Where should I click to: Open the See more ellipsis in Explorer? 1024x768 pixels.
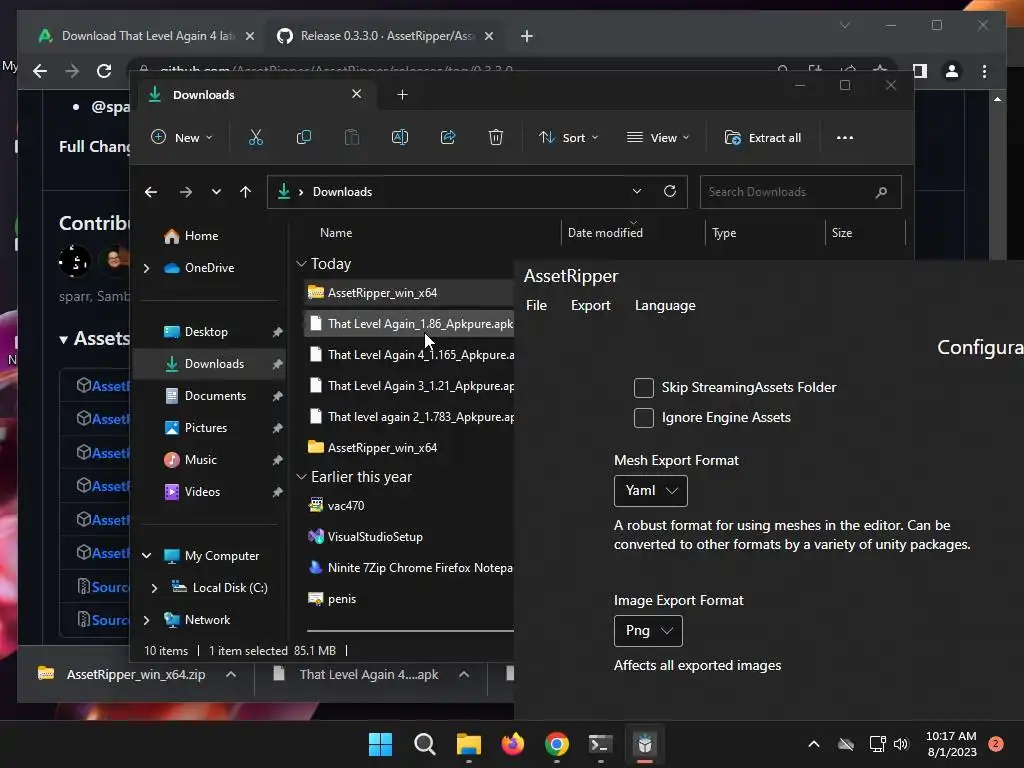(x=844, y=138)
